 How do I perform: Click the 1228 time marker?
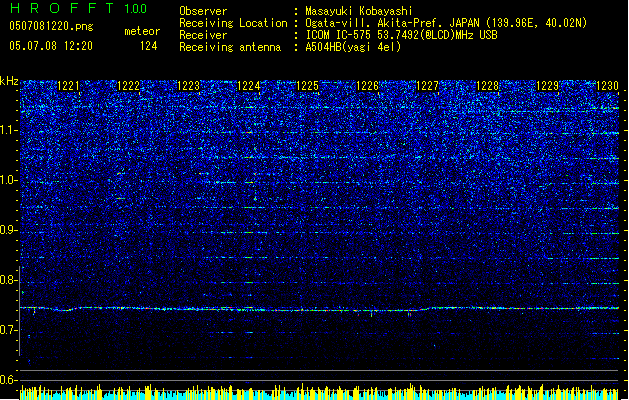point(487,86)
